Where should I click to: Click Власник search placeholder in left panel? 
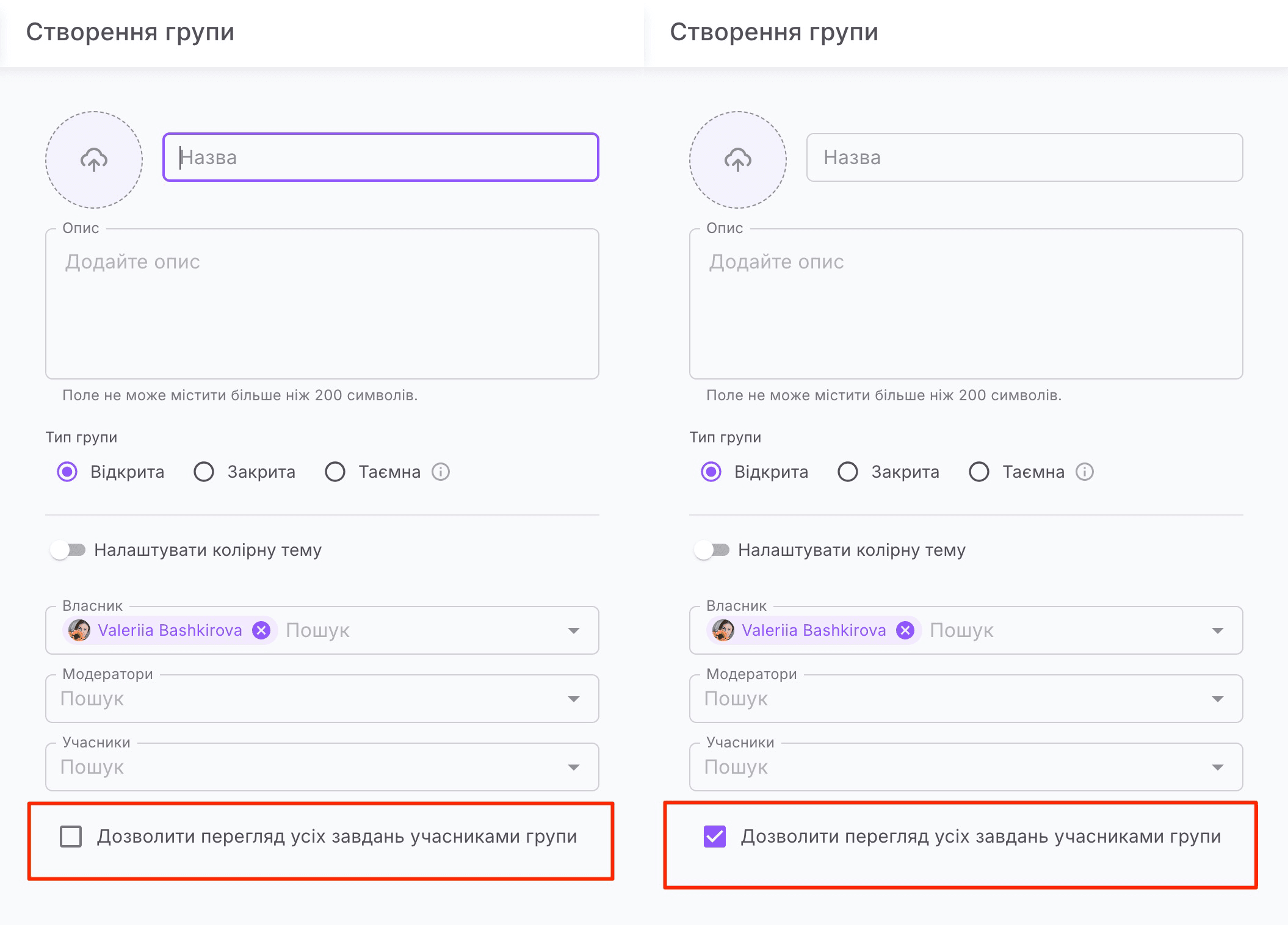click(318, 630)
